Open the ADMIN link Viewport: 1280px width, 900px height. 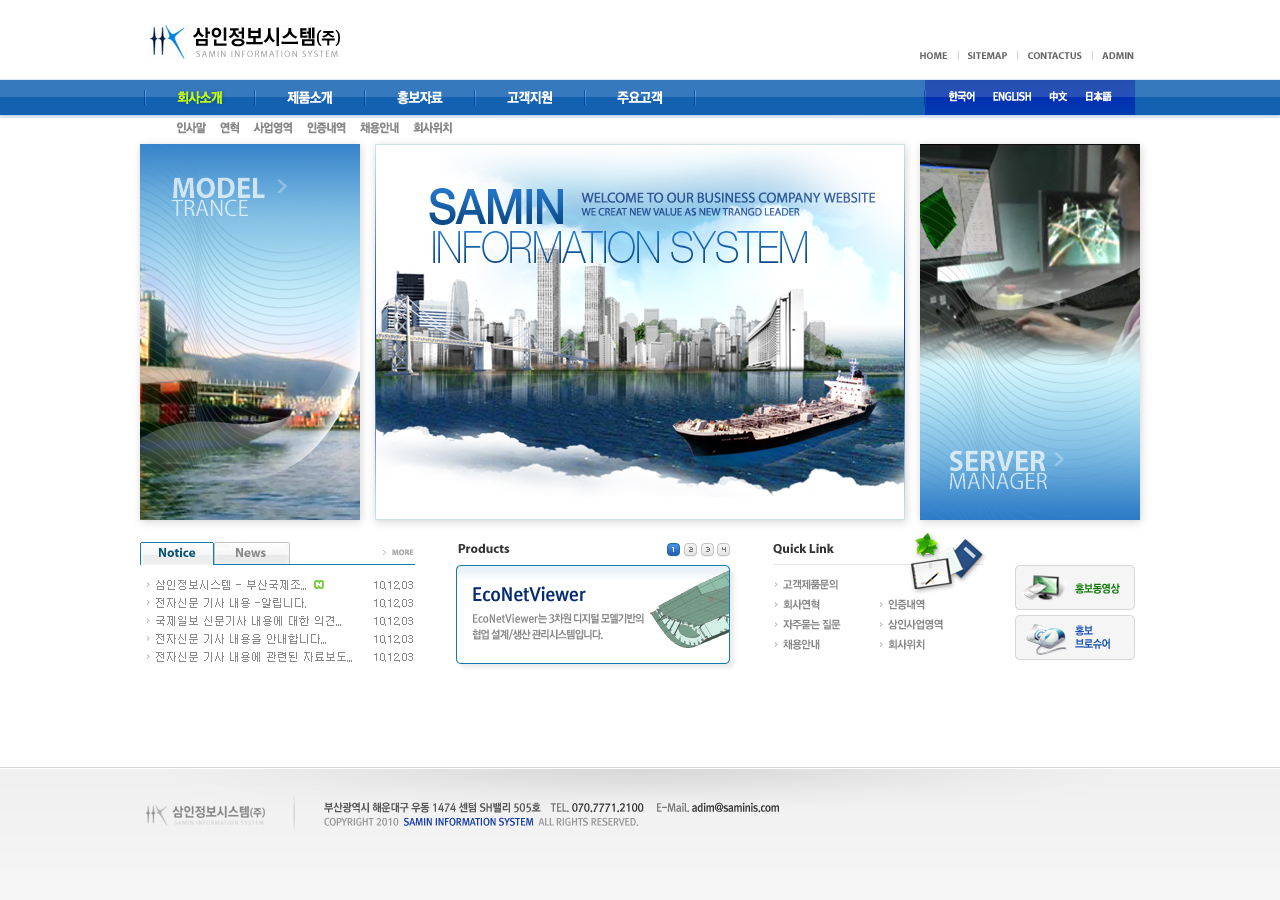[1118, 56]
